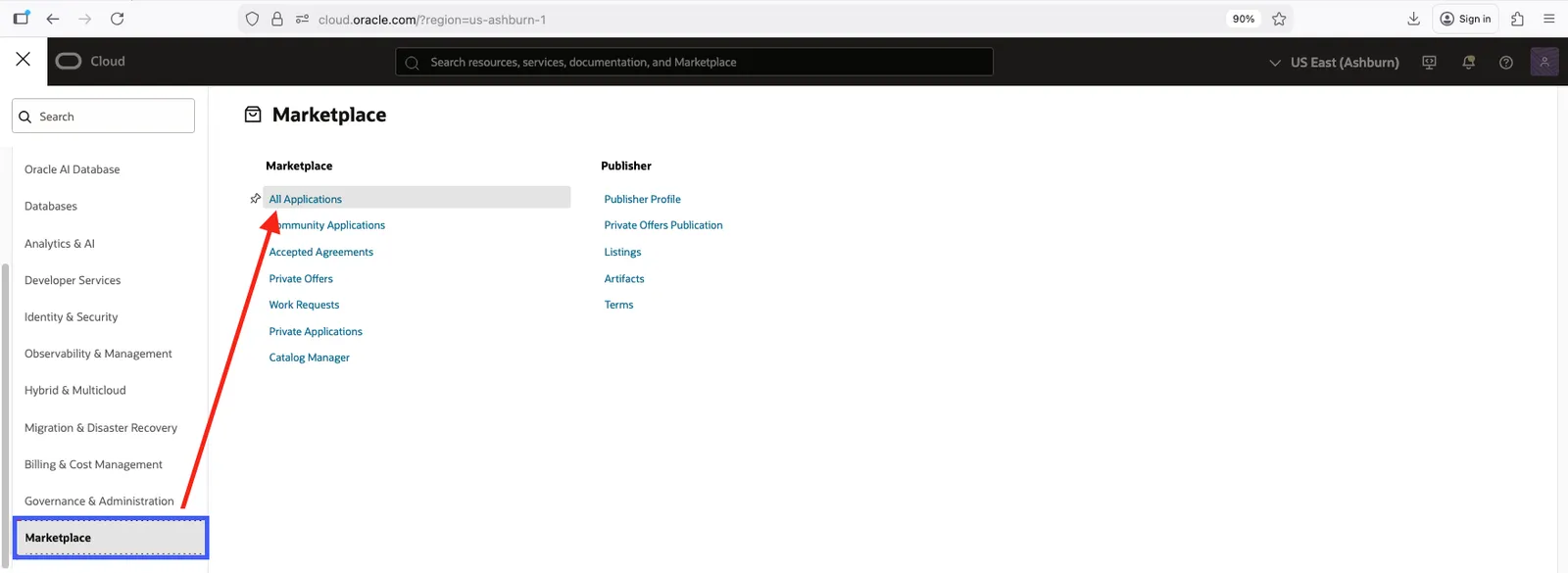Select Analytics & AI category
Image resolution: width=1568 pixels, height=573 pixels.
tap(60, 243)
